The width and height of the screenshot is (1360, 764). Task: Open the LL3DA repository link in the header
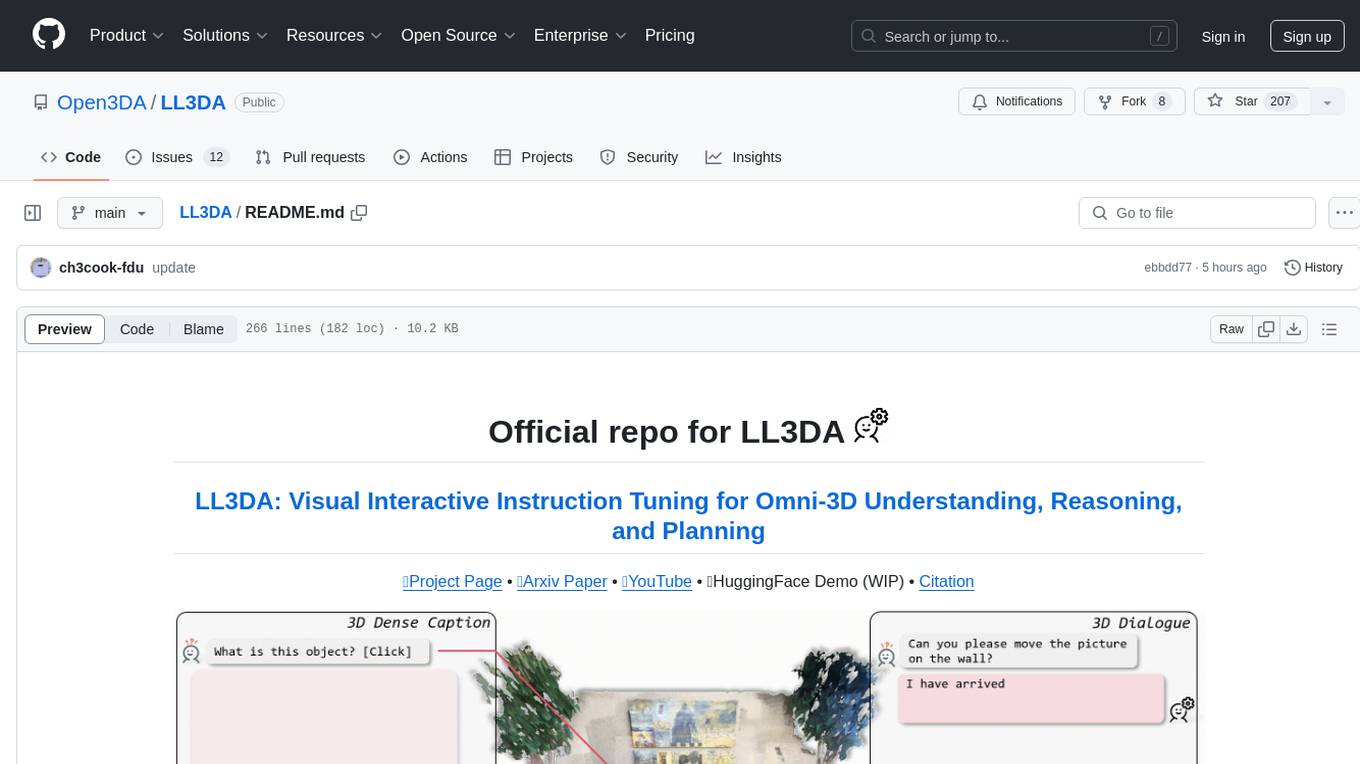pyautogui.click(x=193, y=102)
